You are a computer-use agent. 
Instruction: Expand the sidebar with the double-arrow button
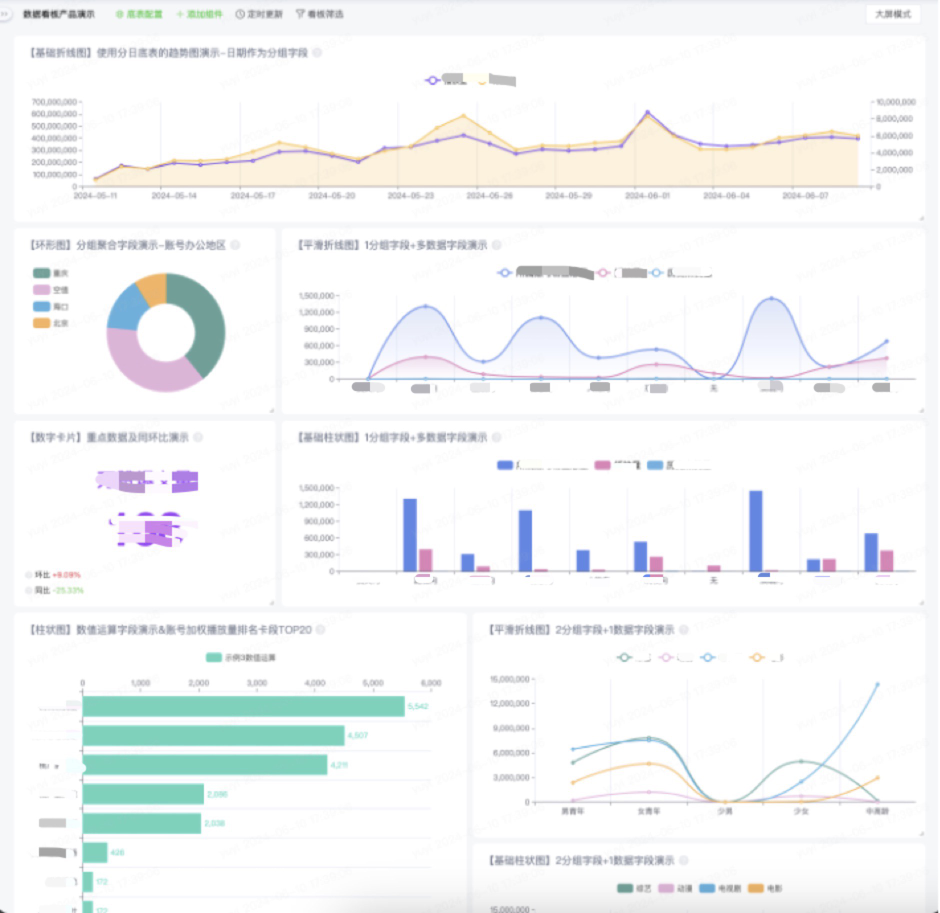5,14
